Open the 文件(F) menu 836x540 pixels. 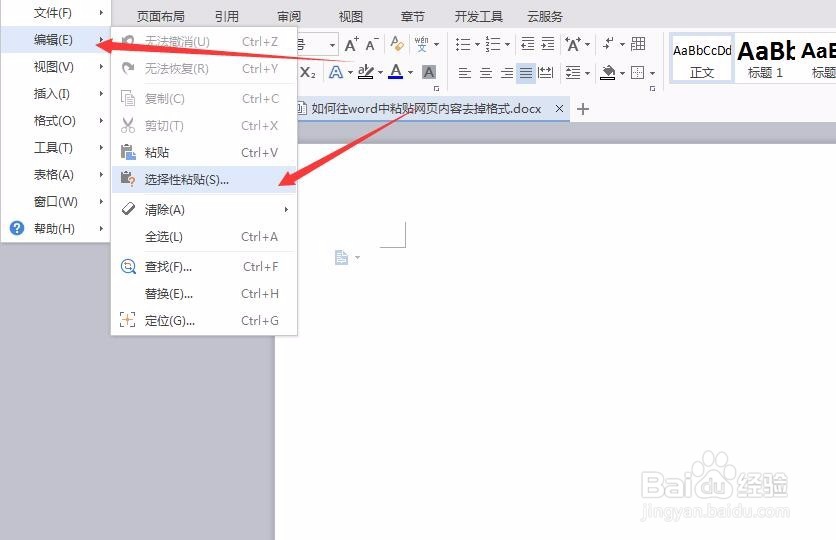pos(56,12)
